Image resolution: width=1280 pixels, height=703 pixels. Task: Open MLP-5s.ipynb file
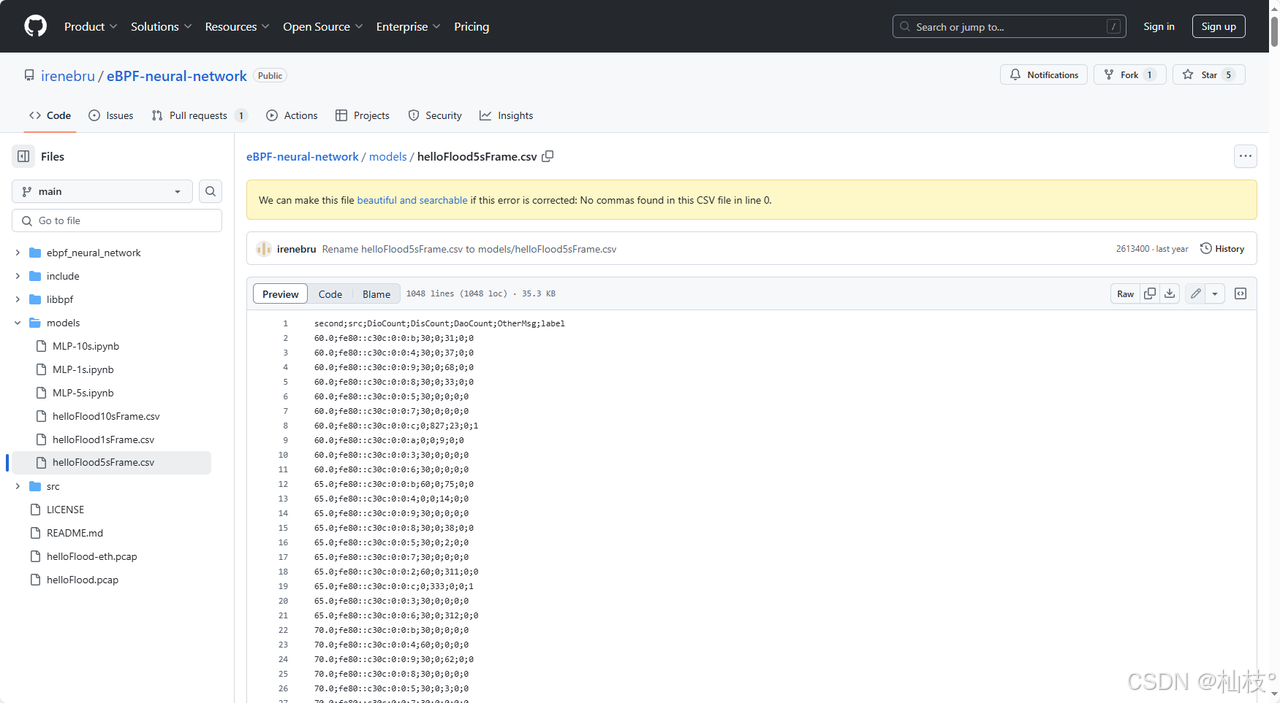click(83, 393)
